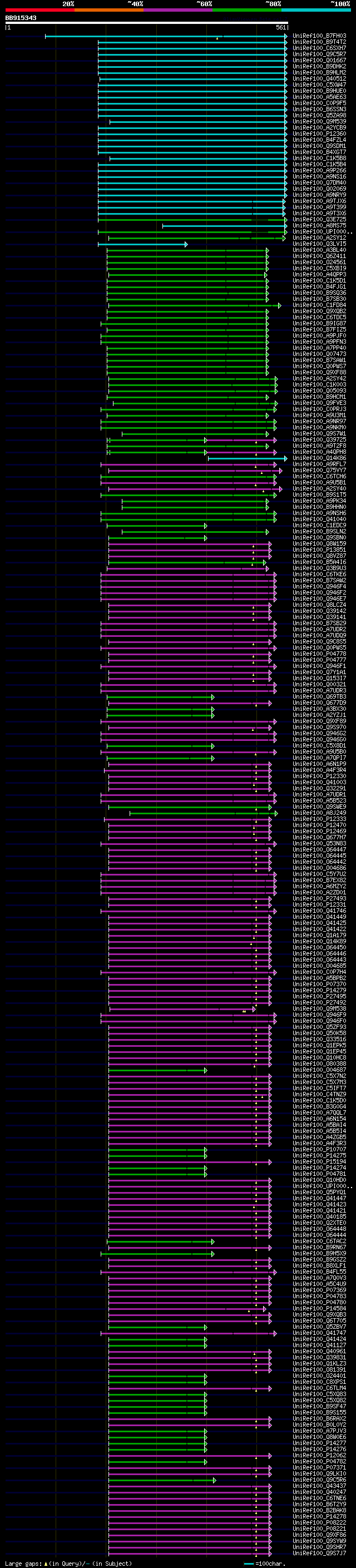Viewport: 356px width, 1568px height.
Task: Click the green alignment bar for UniRef100_Q9C5R6
Action: click(x=162, y=1480)
